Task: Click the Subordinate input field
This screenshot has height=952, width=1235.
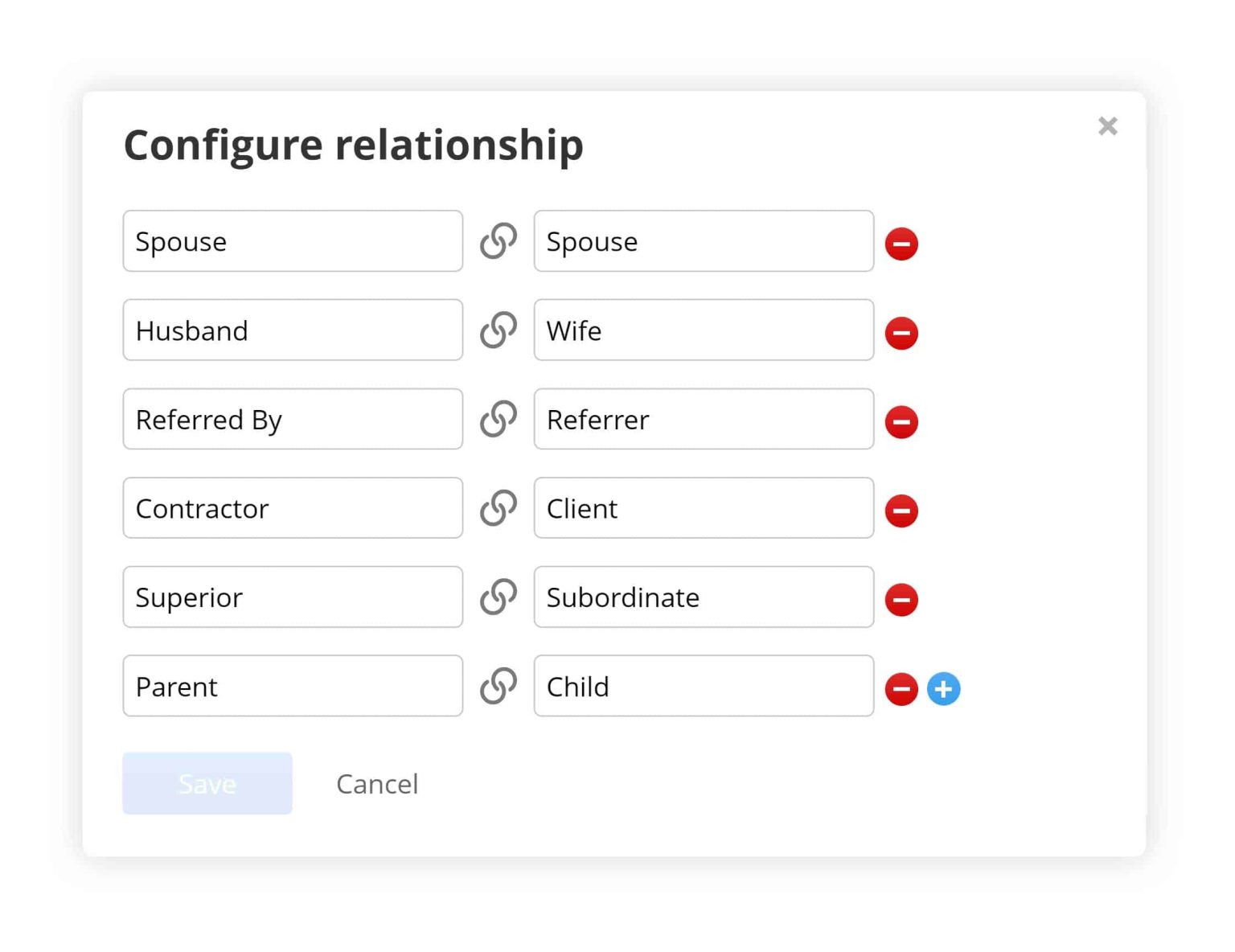Action: point(704,597)
